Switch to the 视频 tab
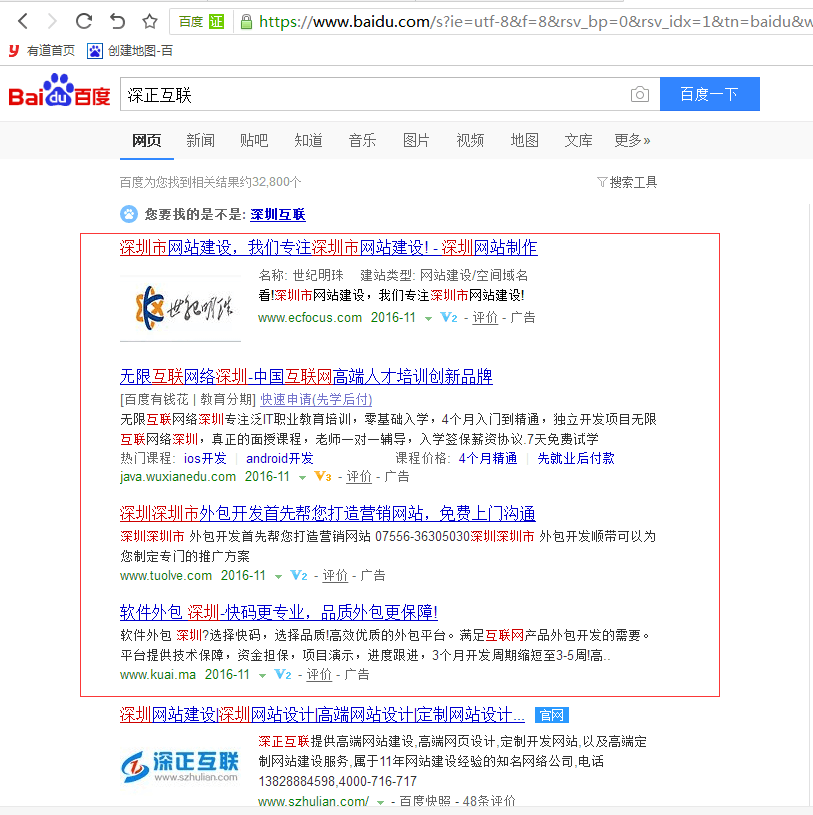Image resolution: width=813 pixels, height=815 pixels. pyautogui.click(x=470, y=140)
